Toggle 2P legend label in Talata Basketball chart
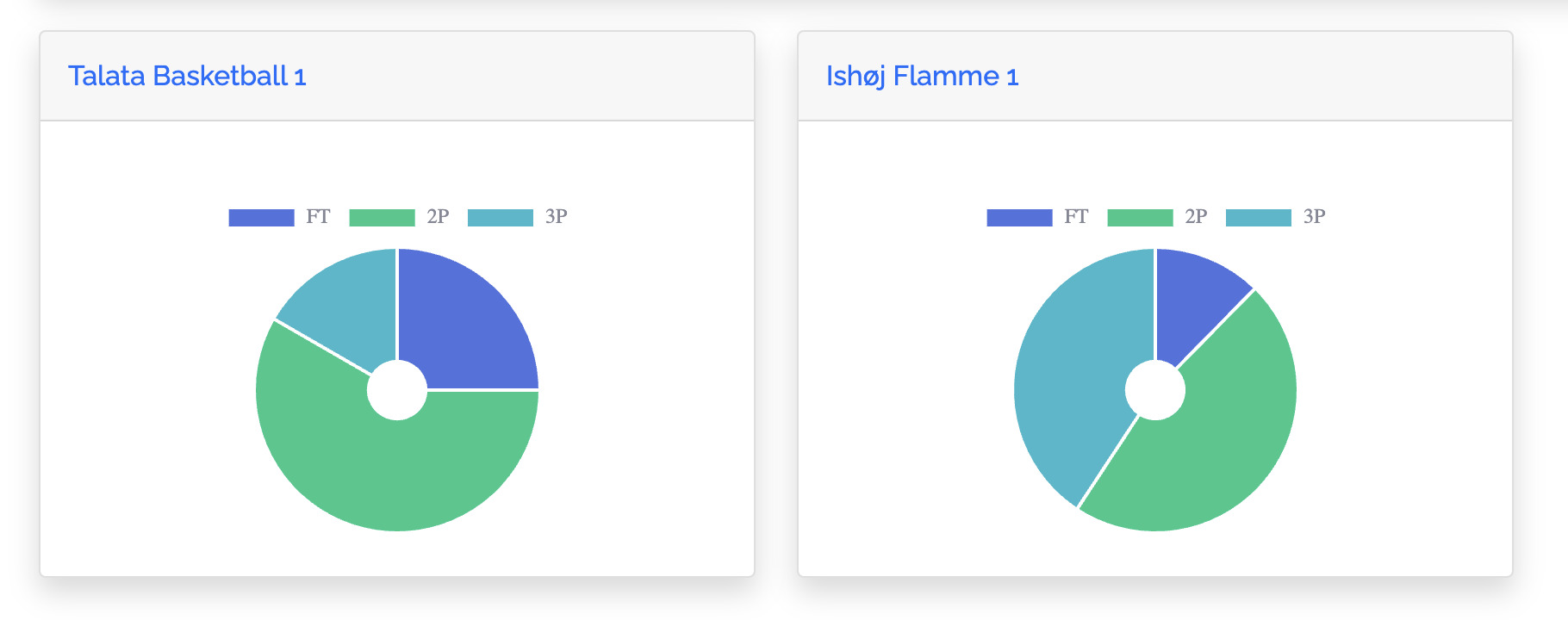The height and width of the screenshot is (620, 1568). 438,217
